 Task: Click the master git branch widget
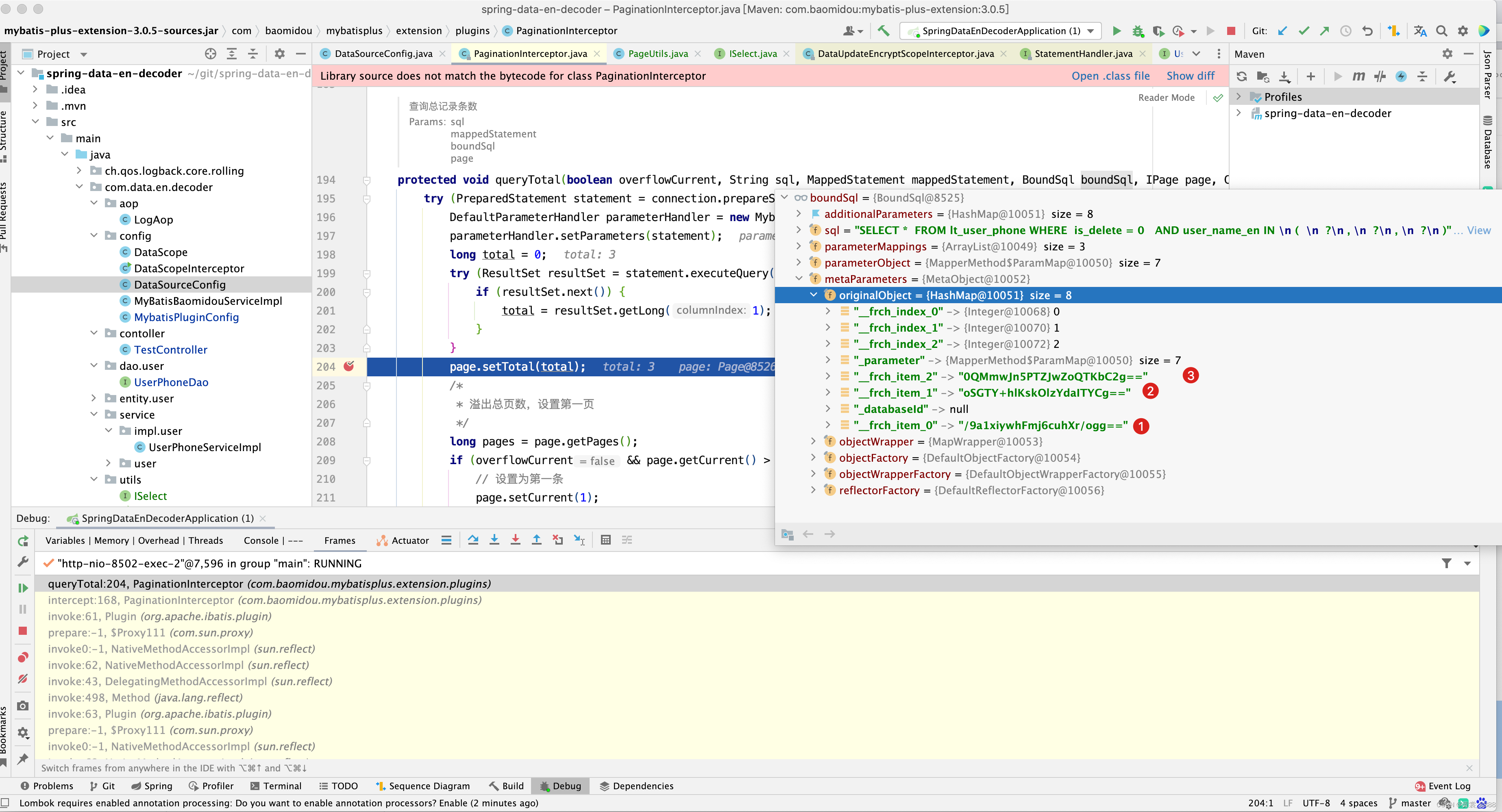[1409, 803]
